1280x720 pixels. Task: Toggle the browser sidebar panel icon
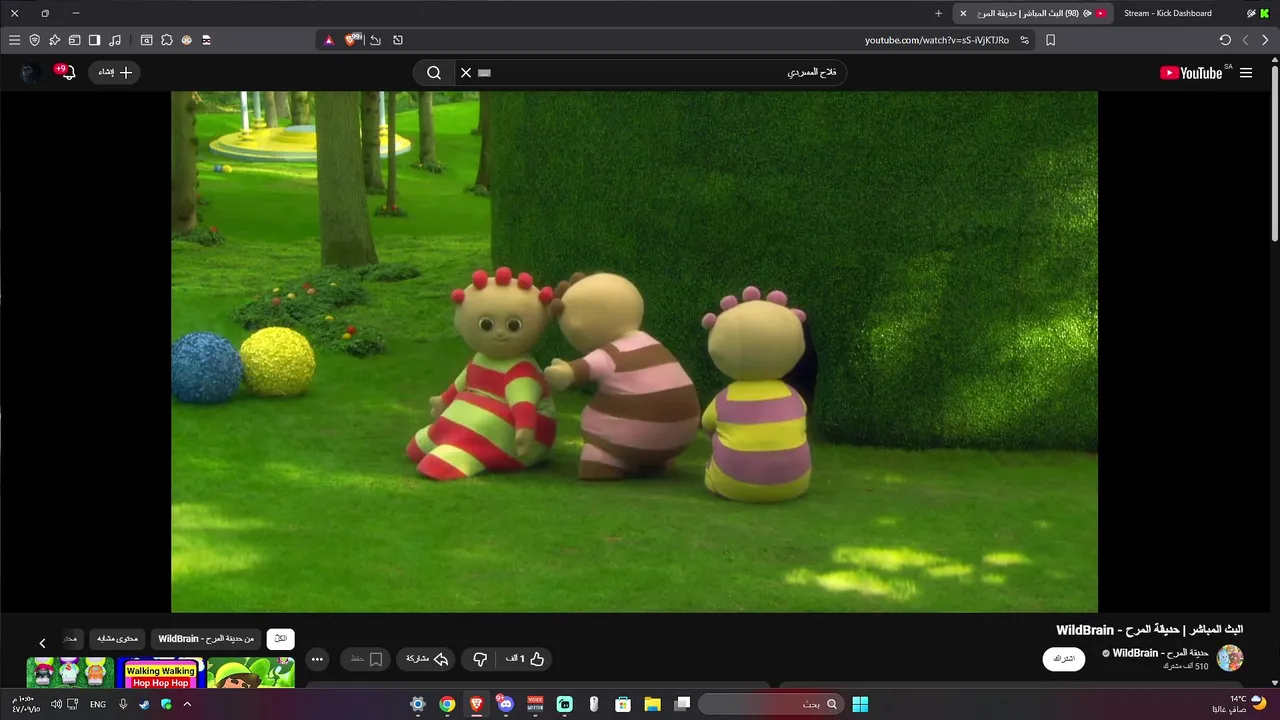pyautogui.click(x=94, y=40)
